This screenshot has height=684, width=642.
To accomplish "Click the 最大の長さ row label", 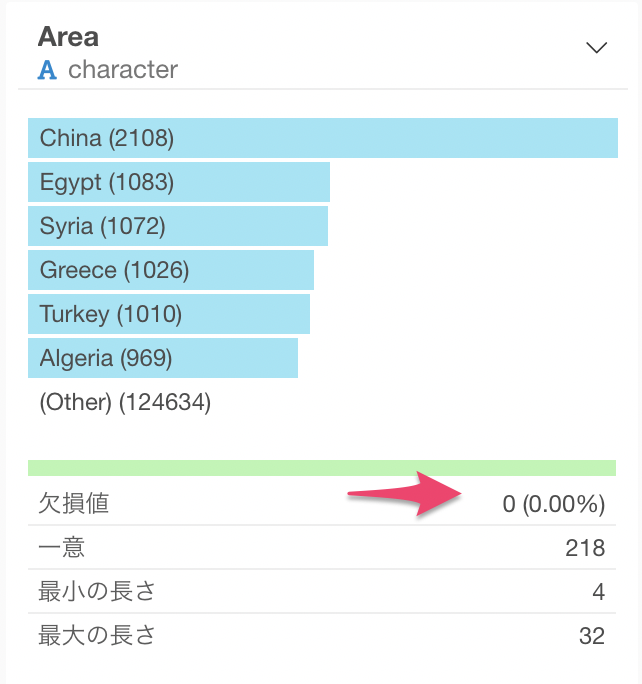I will pyautogui.click(x=96, y=635).
